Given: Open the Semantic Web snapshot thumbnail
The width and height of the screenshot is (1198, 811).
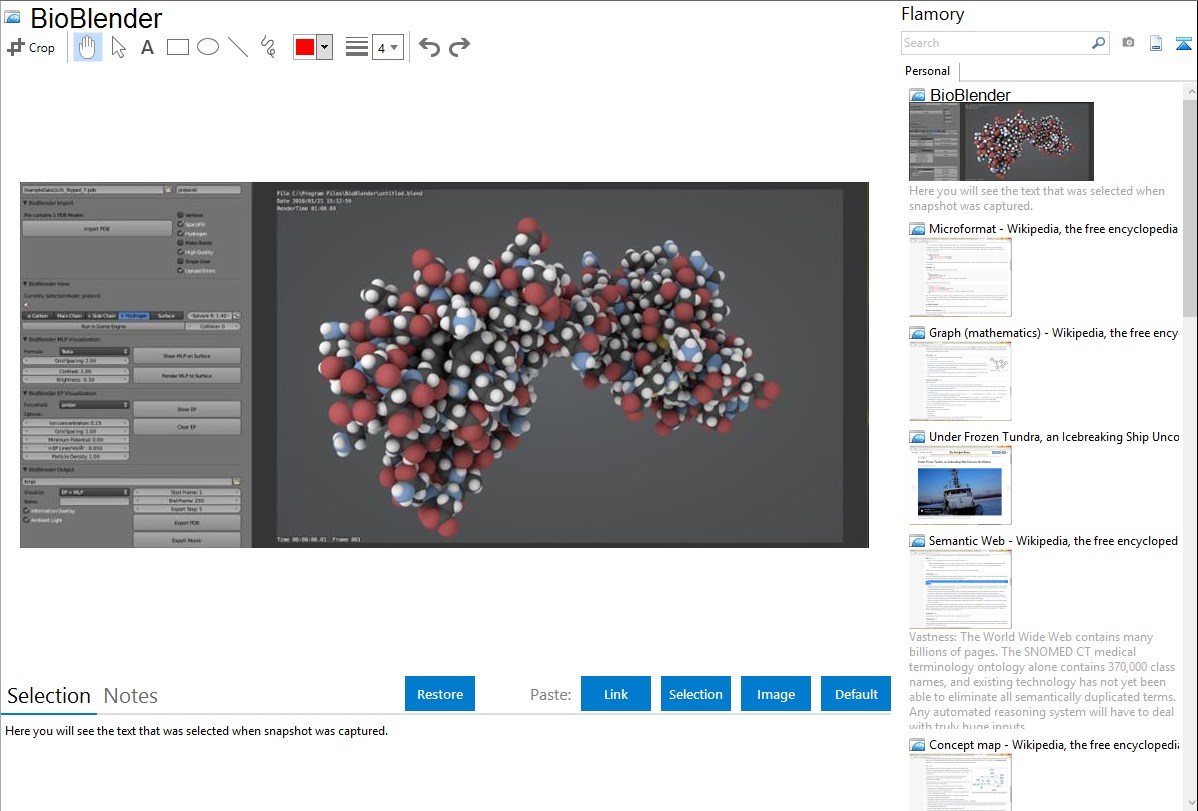Looking at the screenshot, I should tap(960, 588).
